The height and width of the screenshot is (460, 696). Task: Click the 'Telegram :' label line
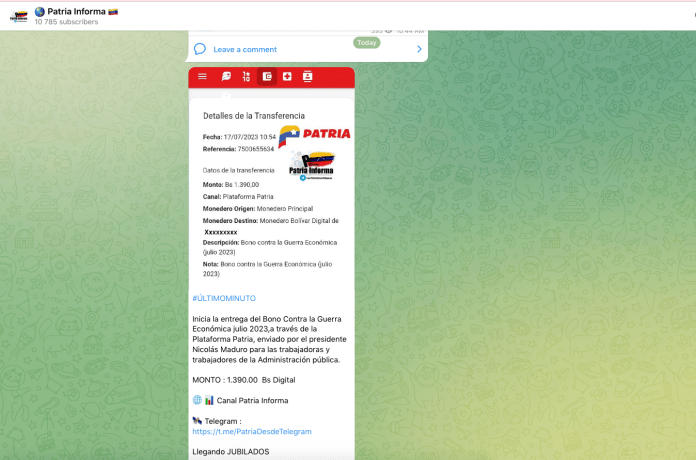click(217, 421)
